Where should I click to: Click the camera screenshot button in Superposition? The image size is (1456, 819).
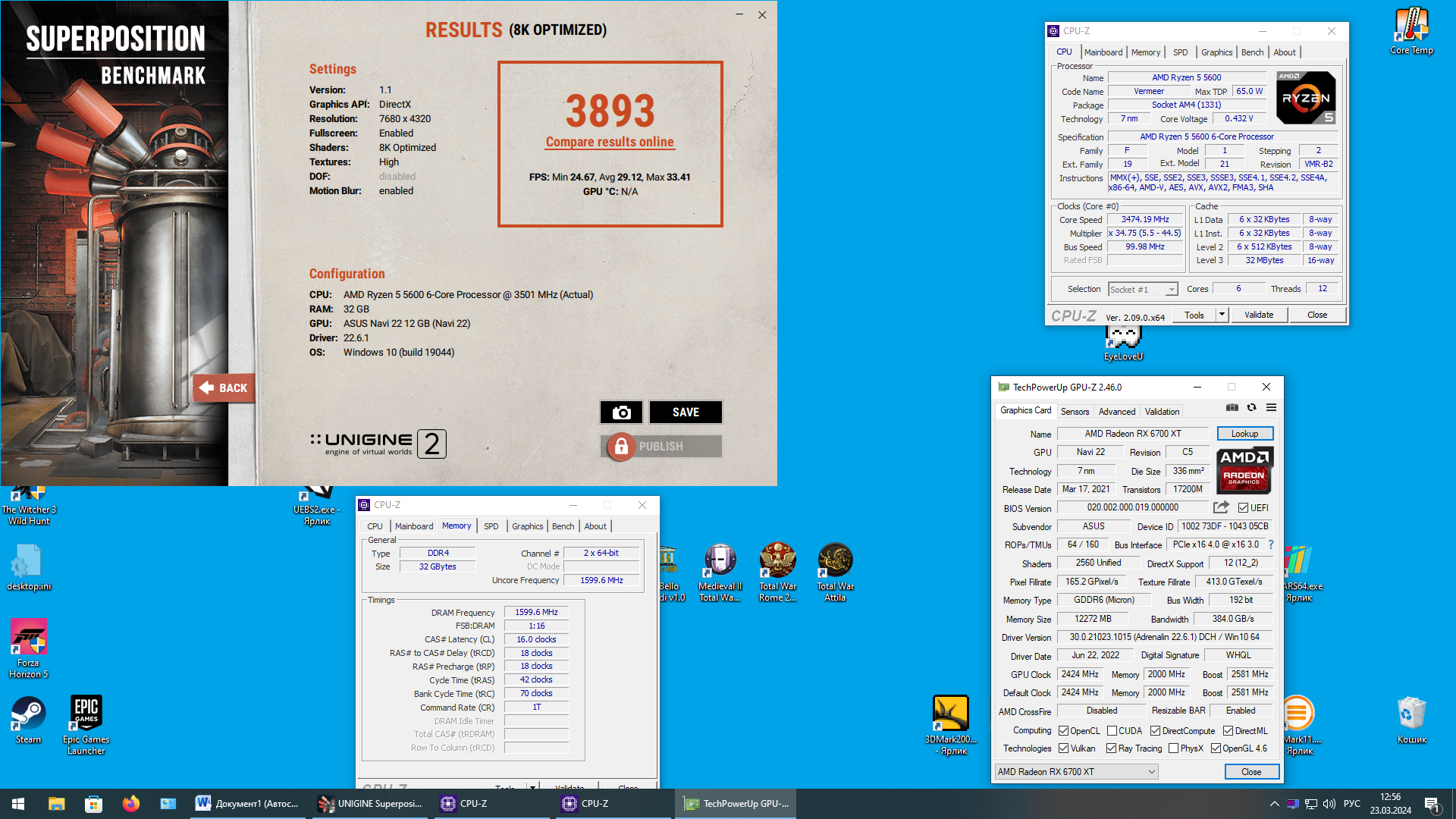point(621,412)
